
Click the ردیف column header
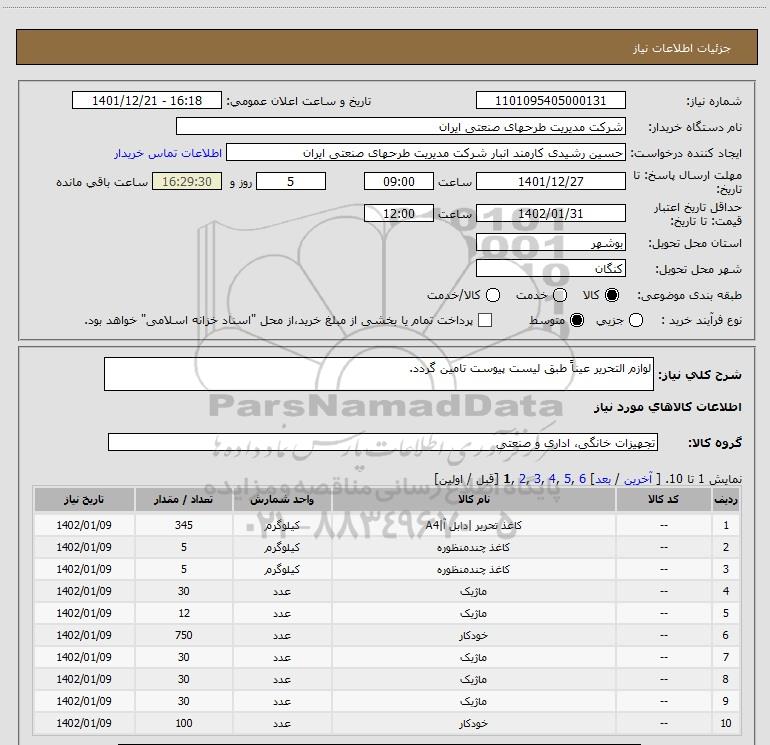(x=726, y=499)
